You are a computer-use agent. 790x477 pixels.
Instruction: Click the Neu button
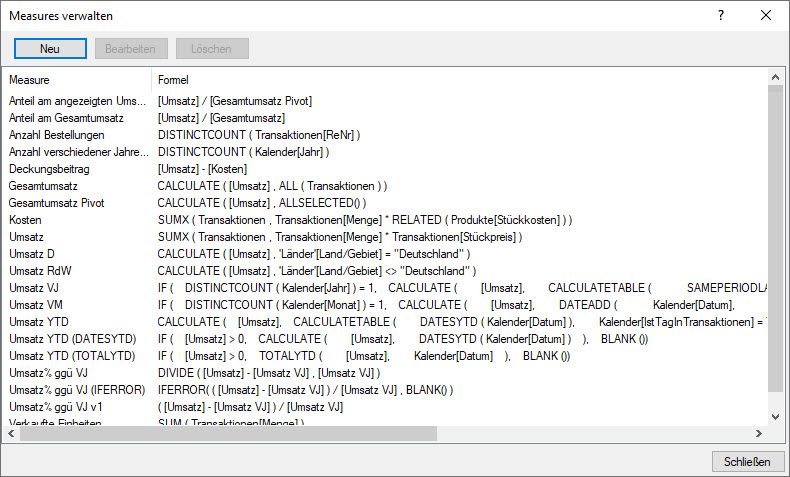[x=50, y=48]
